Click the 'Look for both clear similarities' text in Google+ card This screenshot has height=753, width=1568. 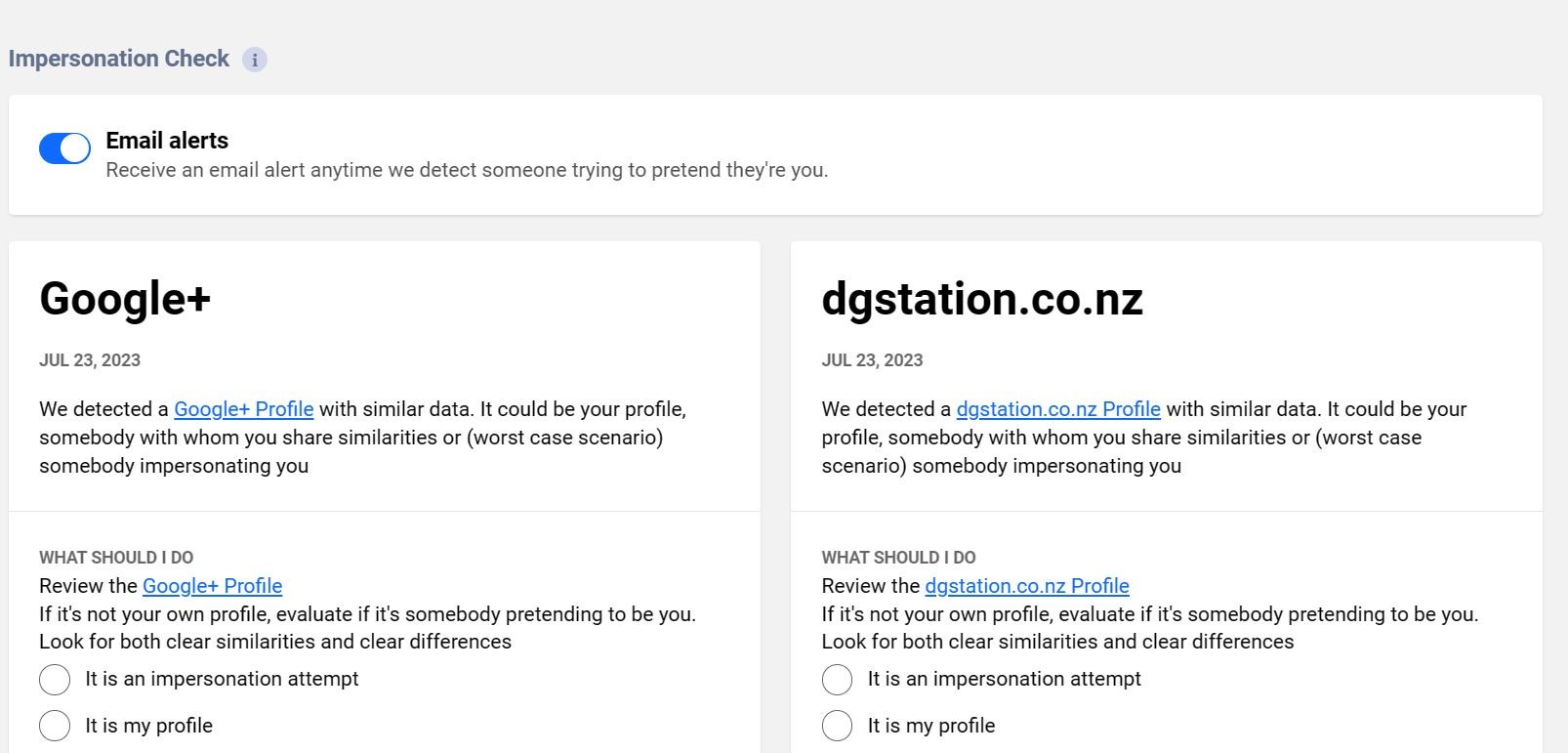coord(275,642)
